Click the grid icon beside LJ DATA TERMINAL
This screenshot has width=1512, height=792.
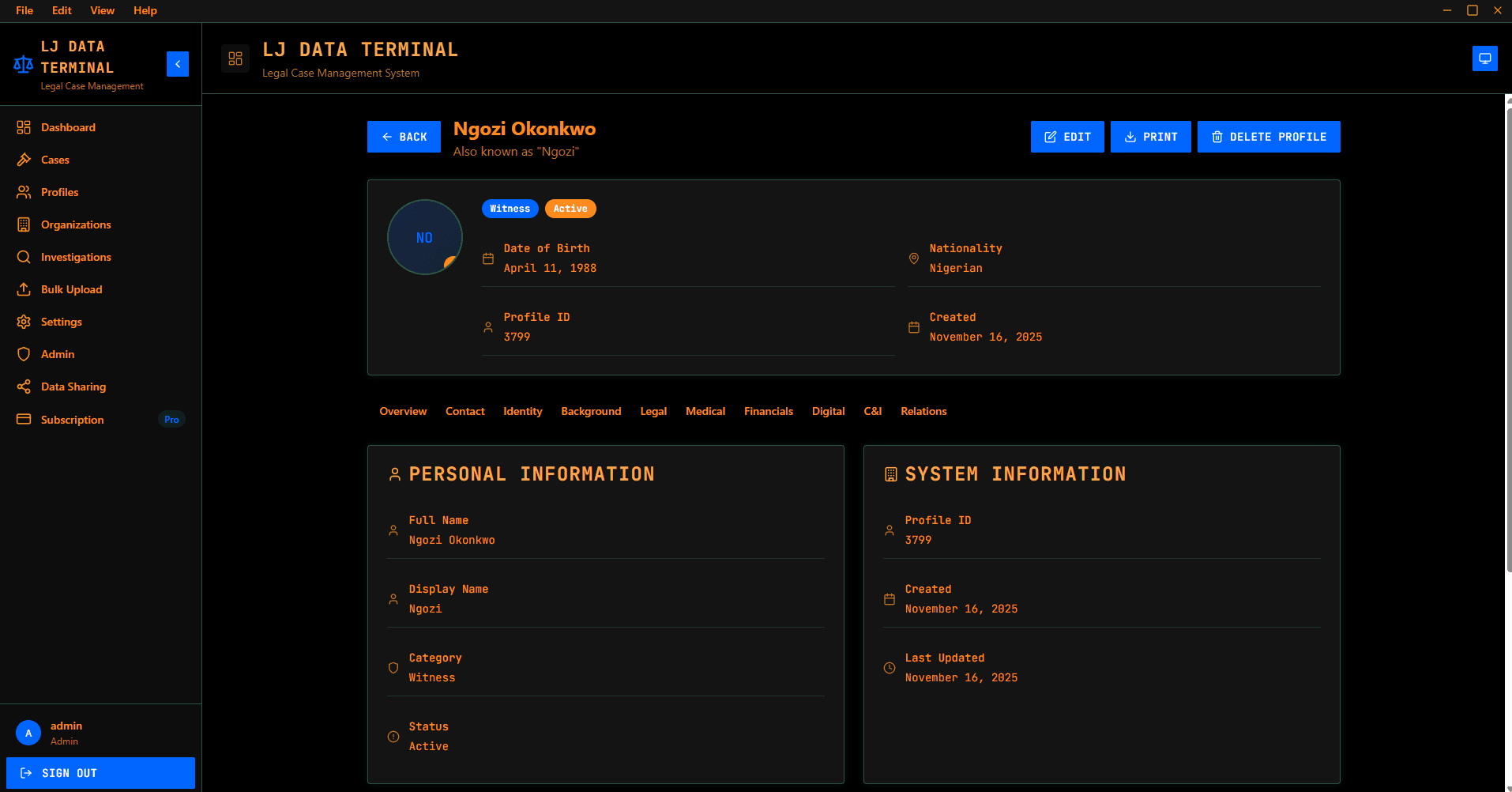click(235, 58)
